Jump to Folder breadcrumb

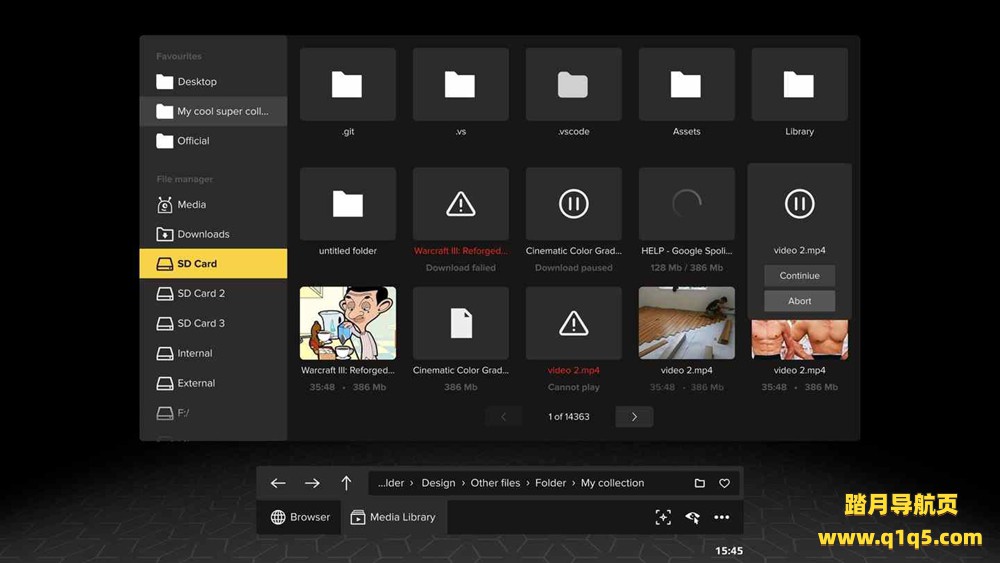pos(550,483)
